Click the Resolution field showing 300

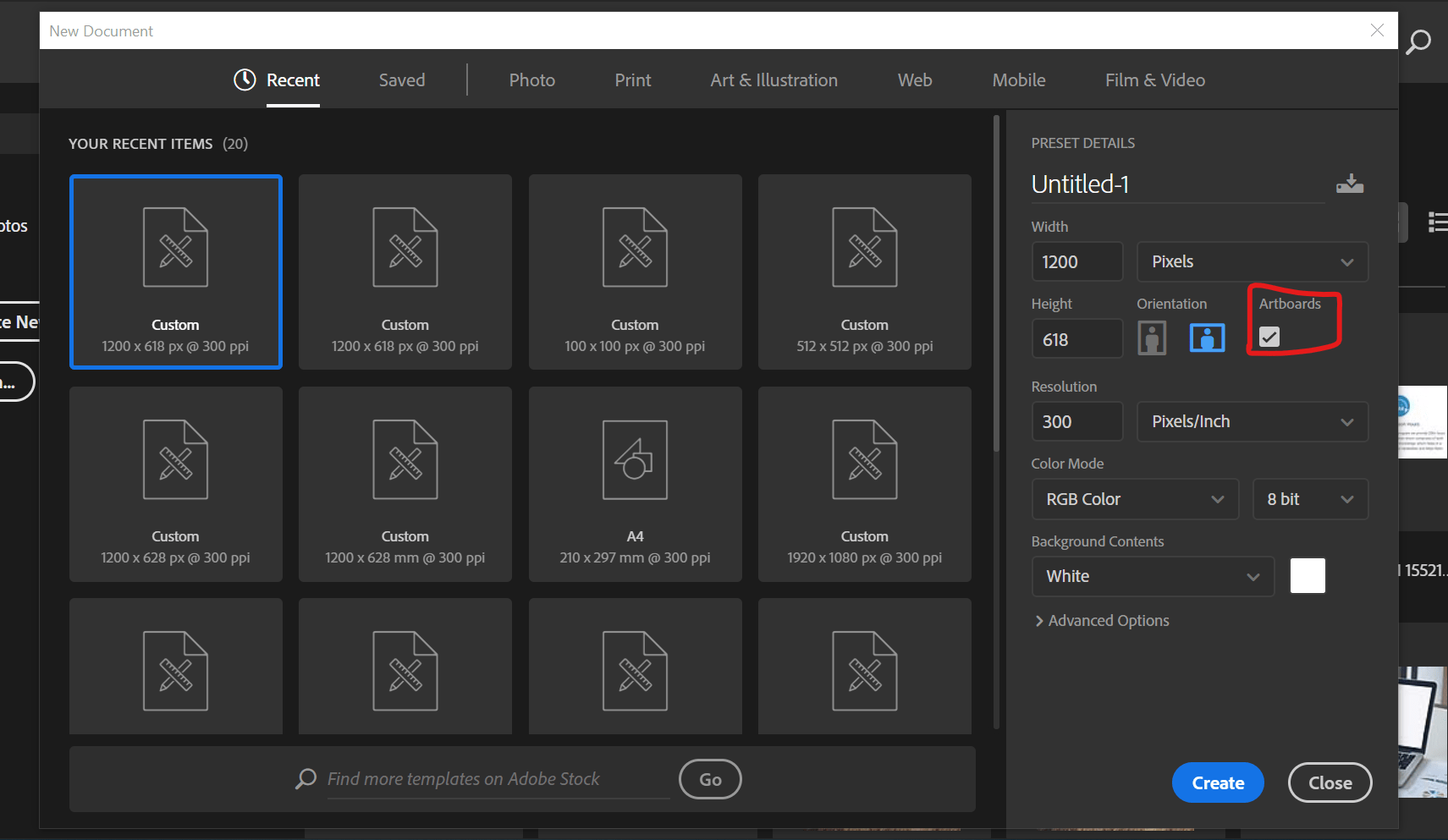(1077, 421)
